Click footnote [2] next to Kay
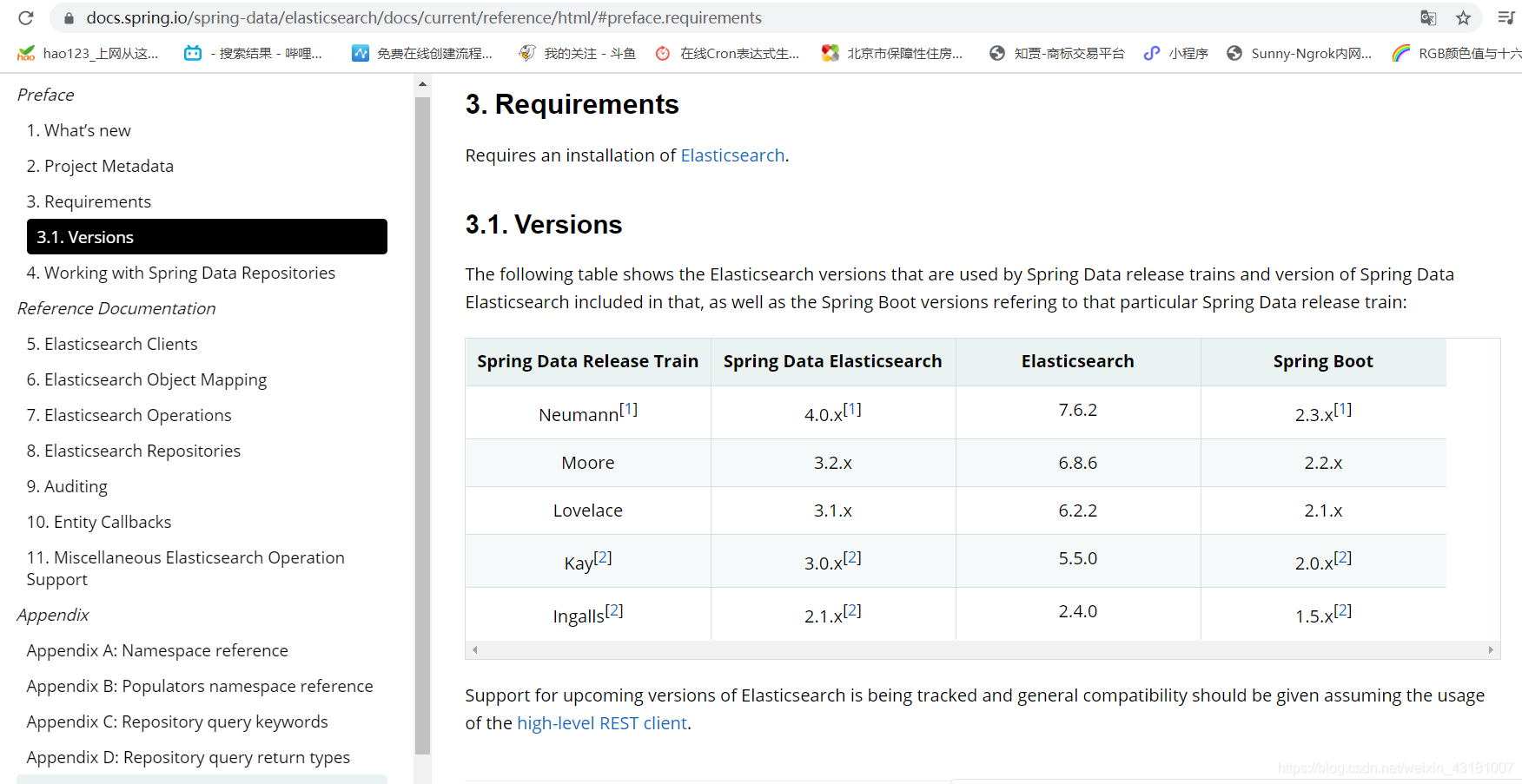Viewport: 1522px width, 784px height. click(603, 557)
